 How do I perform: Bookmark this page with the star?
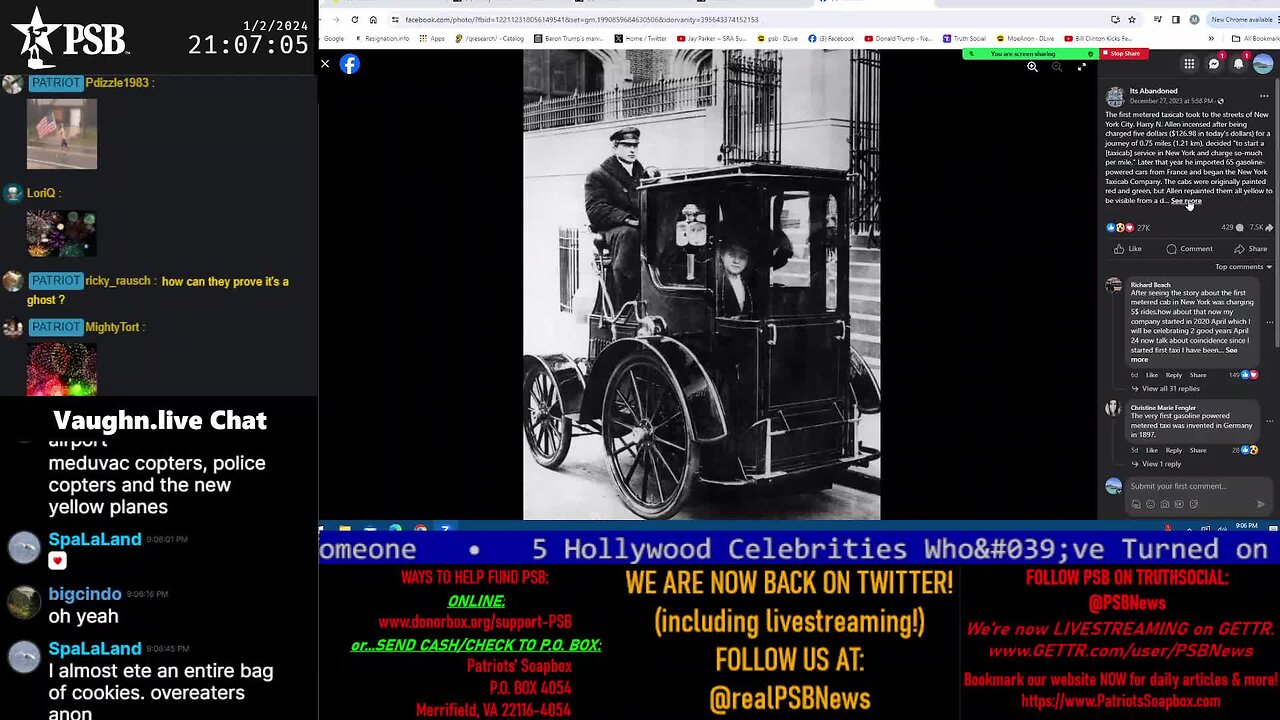click(1132, 19)
